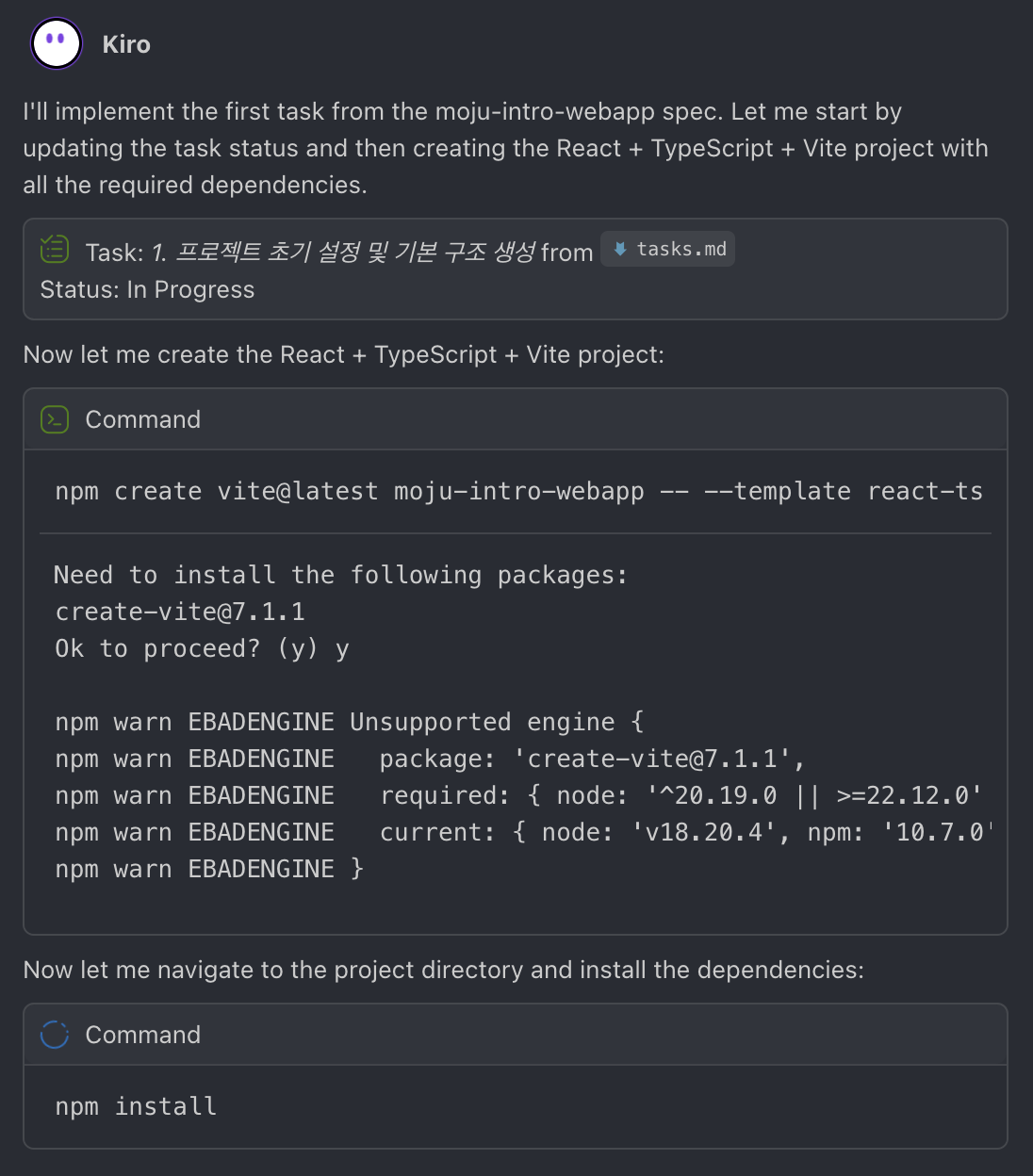The image size is (1033, 1176).
Task: Click the second Command header label
Action: click(143, 1035)
